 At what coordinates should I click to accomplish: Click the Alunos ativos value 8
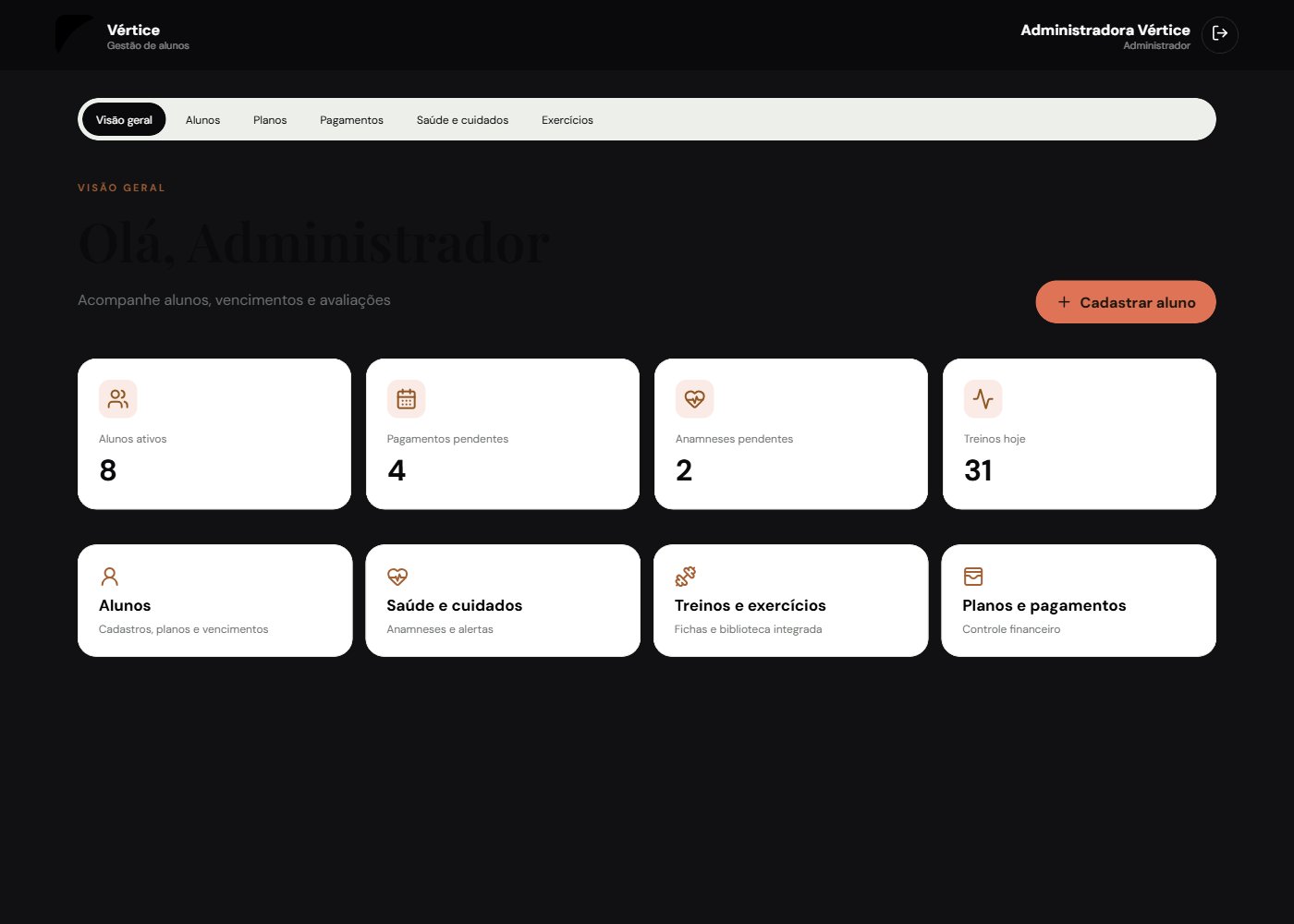point(108,470)
